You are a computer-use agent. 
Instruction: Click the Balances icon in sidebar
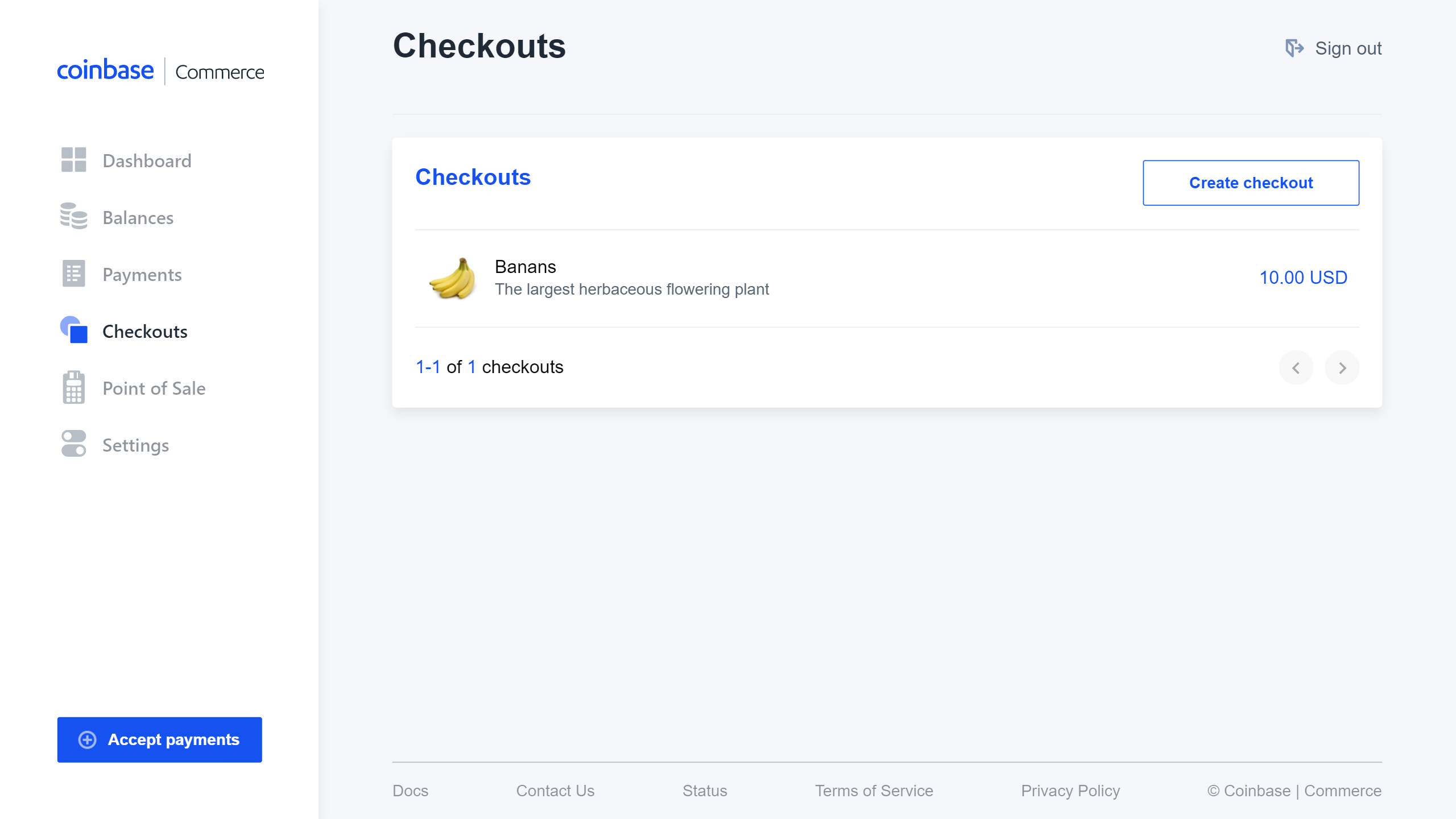point(73,217)
